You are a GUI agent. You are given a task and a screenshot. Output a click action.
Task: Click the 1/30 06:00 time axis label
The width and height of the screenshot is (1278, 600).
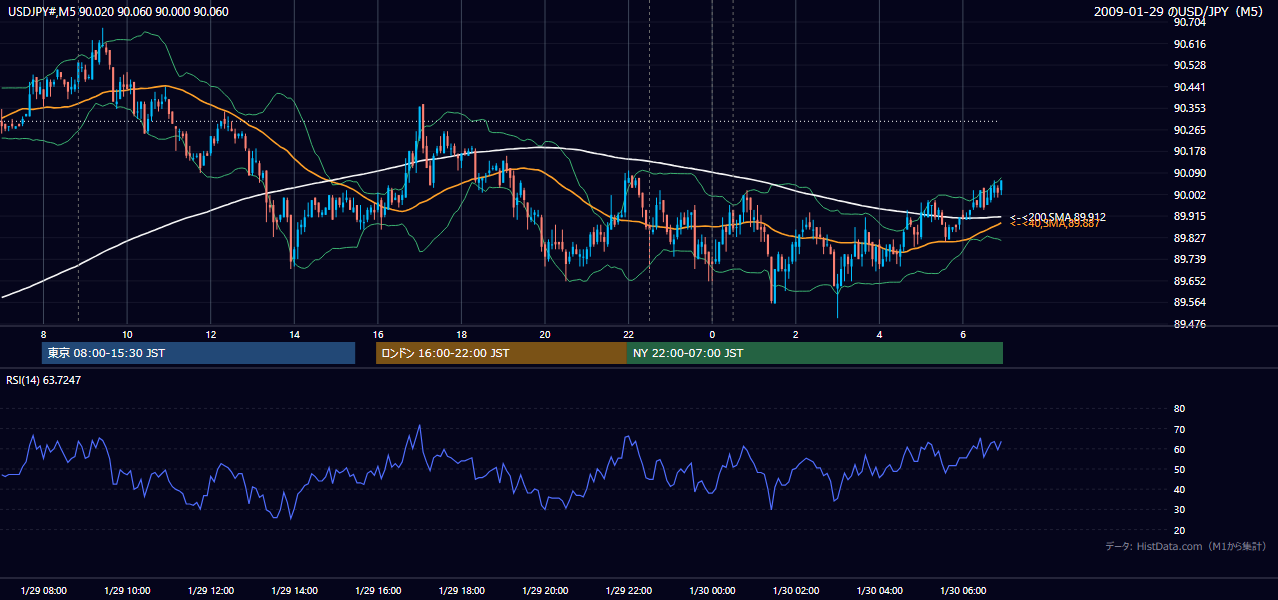963,590
